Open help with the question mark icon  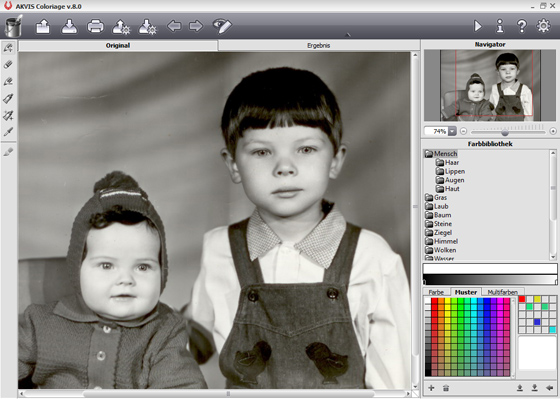(x=521, y=26)
